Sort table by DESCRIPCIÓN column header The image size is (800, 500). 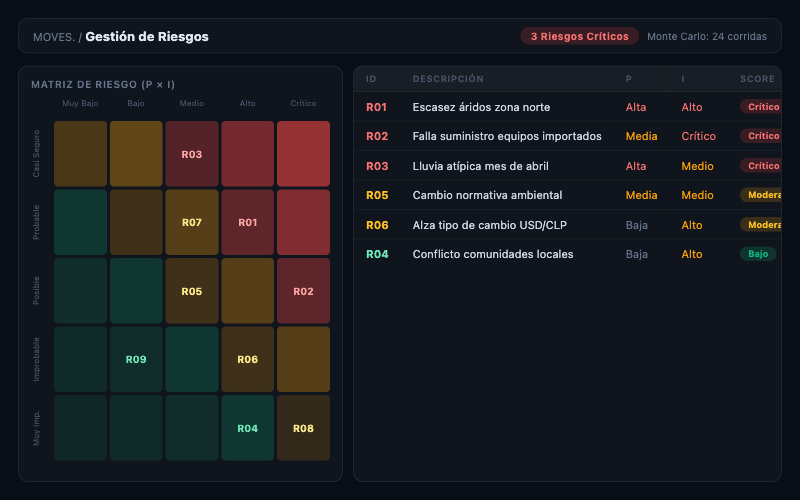click(x=448, y=79)
